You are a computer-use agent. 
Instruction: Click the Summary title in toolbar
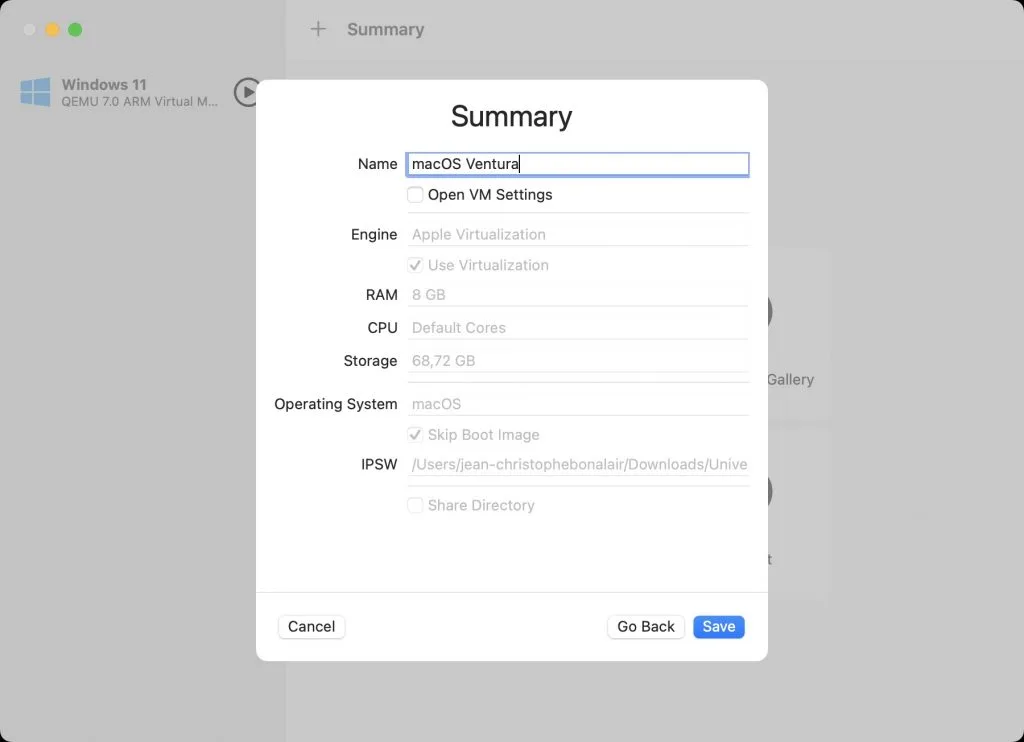tap(385, 29)
